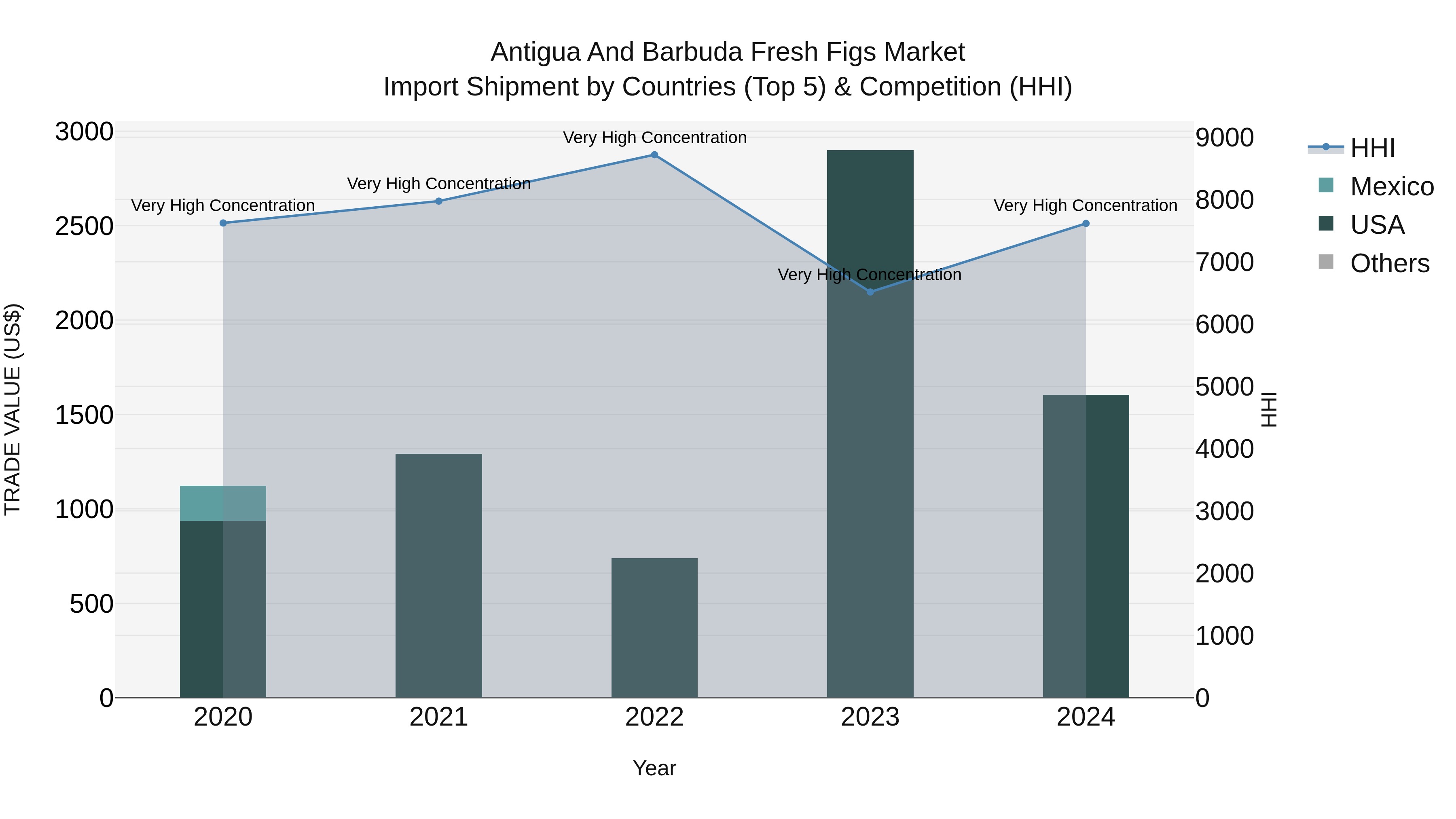Viewport: 1456px width, 819px height.
Task: Click the 9000 right axis tick label
Action: point(1225,138)
